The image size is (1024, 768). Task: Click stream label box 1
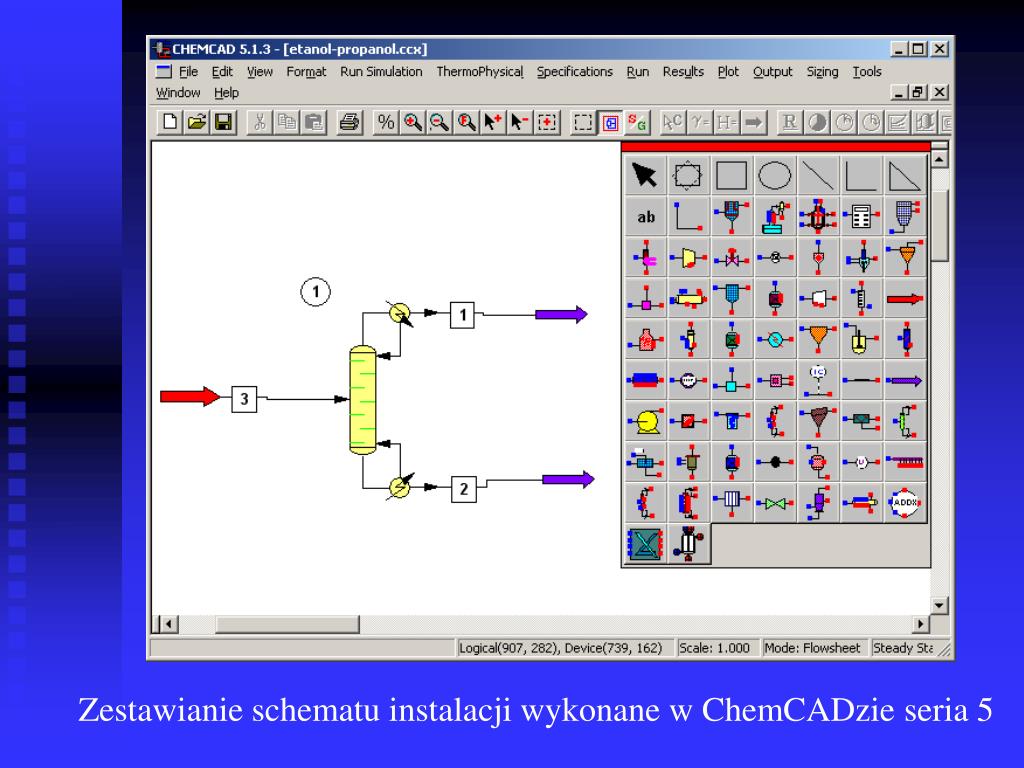tap(462, 315)
